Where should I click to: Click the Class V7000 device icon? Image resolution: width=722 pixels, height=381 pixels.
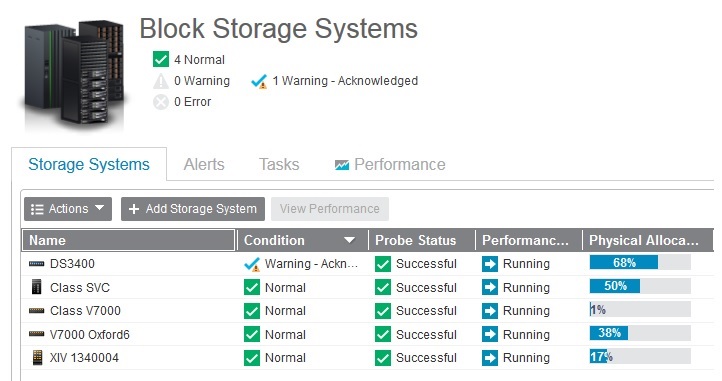(x=36, y=311)
